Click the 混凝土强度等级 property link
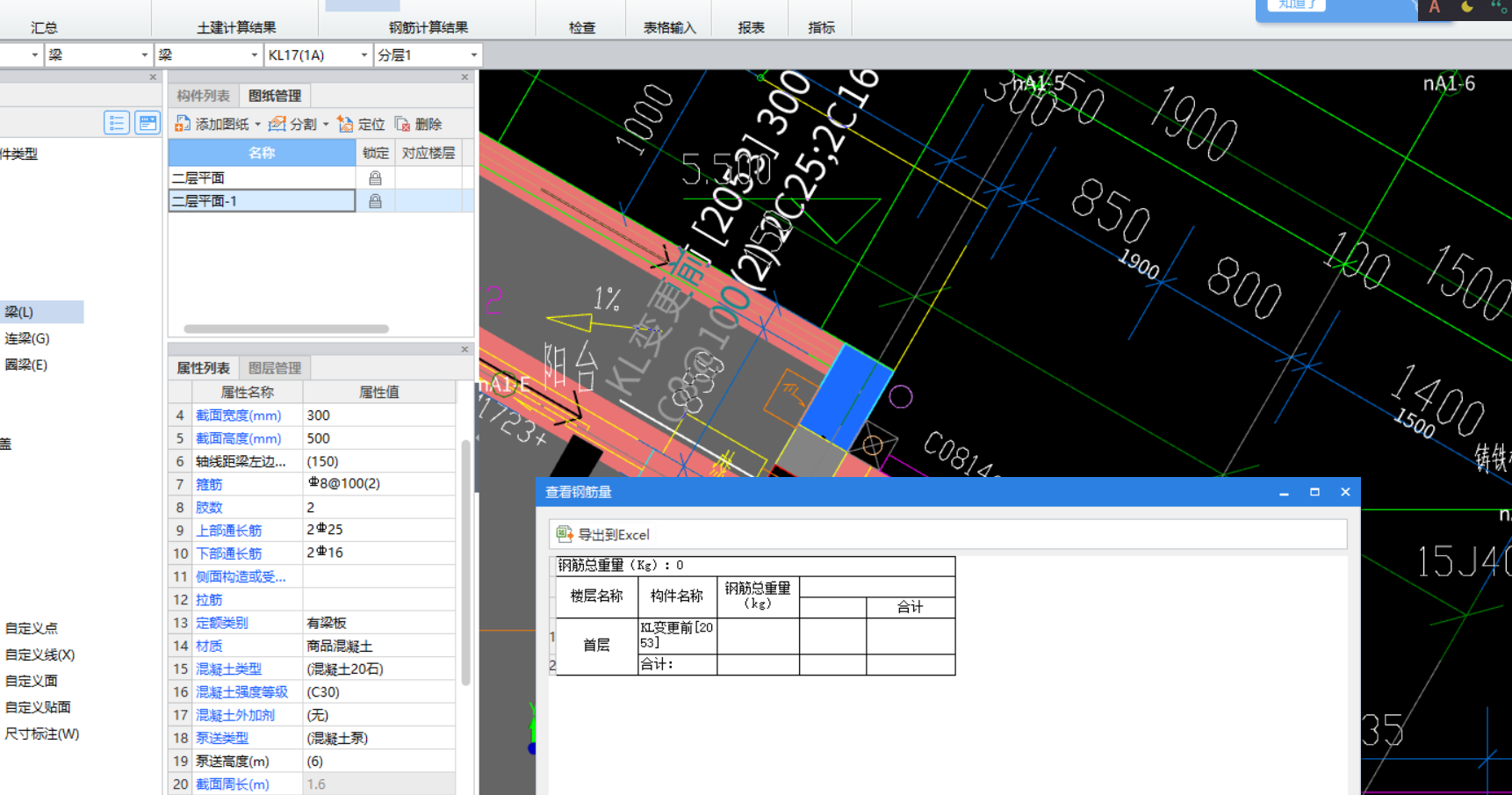The height and width of the screenshot is (795, 1512). (241, 692)
